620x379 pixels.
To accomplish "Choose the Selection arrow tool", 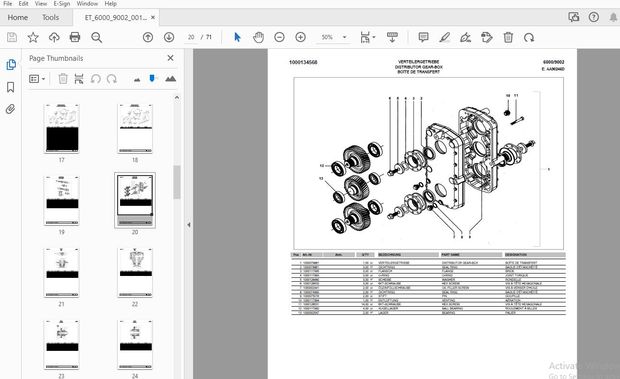I will (237, 37).
